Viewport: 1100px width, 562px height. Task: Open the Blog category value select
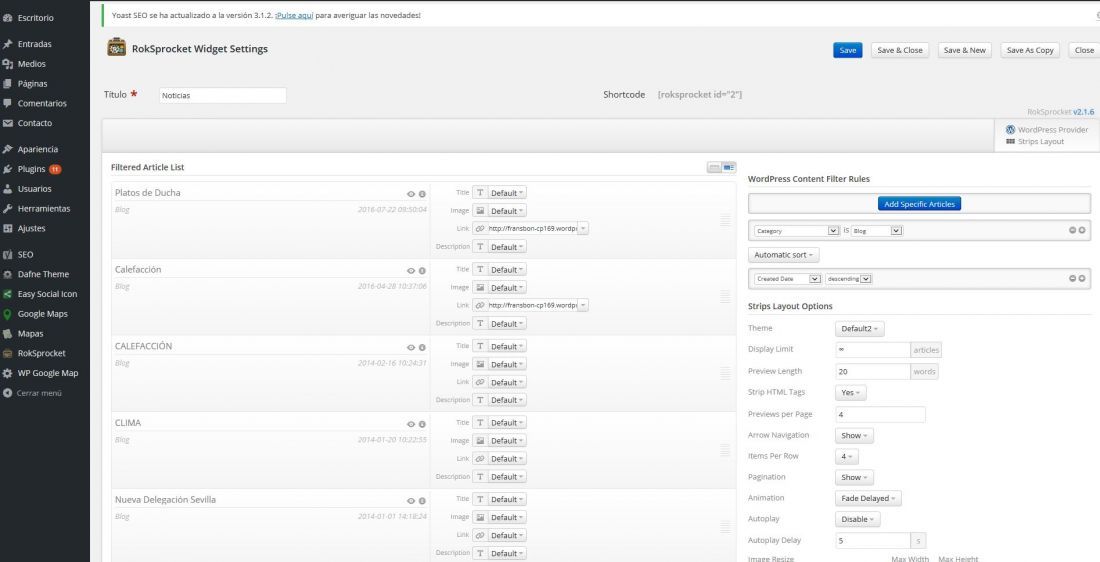(877, 230)
